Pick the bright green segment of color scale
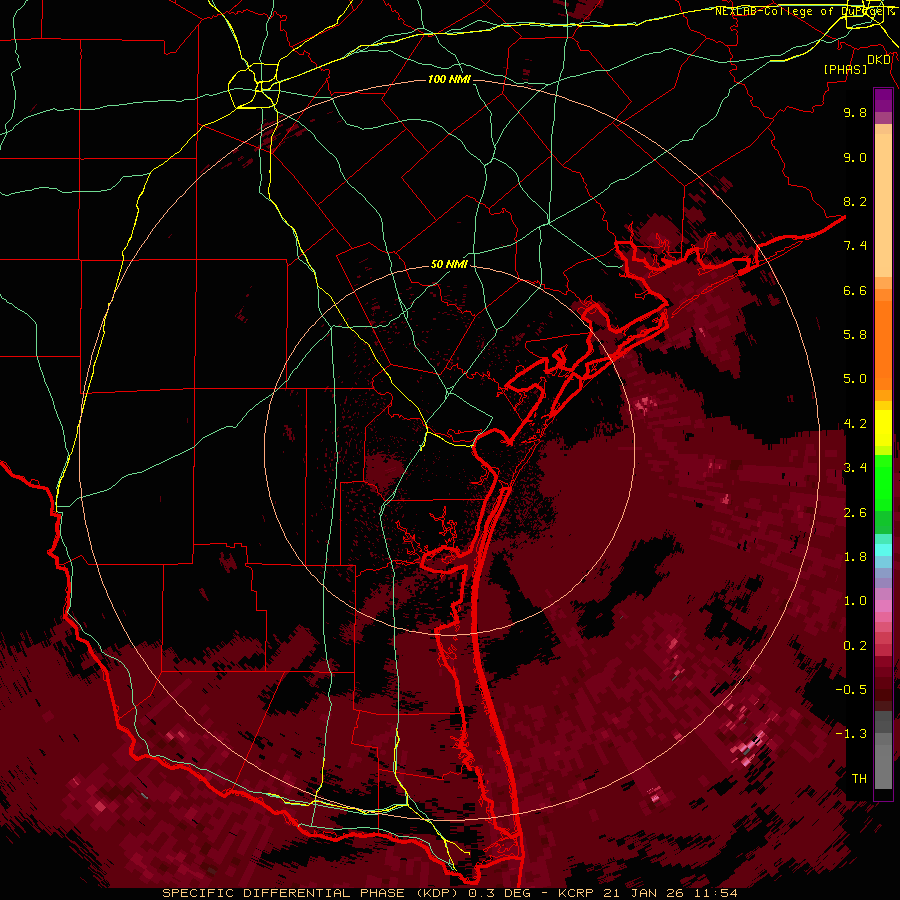 point(883,482)
